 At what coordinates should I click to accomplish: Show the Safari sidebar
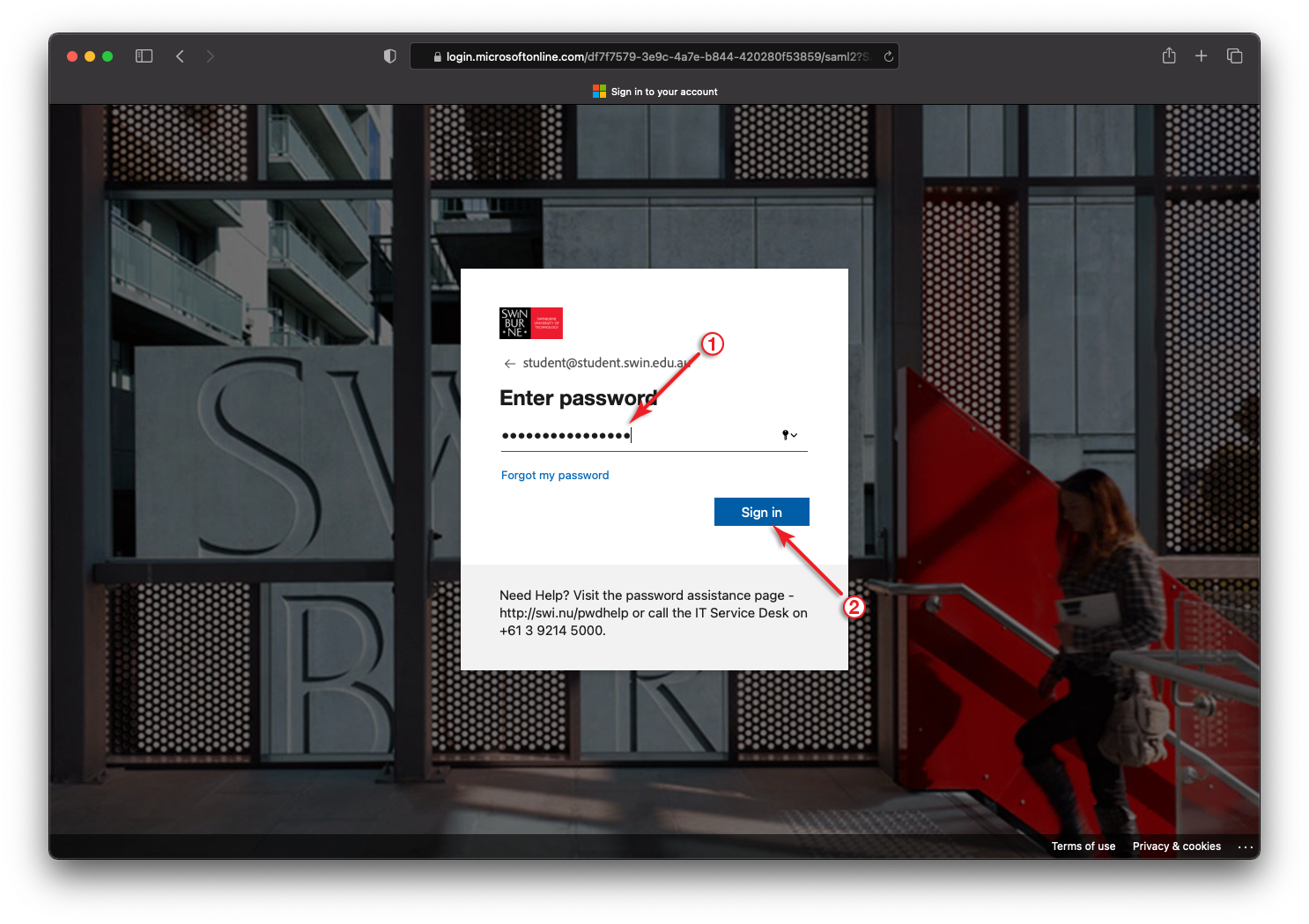(x=144, y=56)
